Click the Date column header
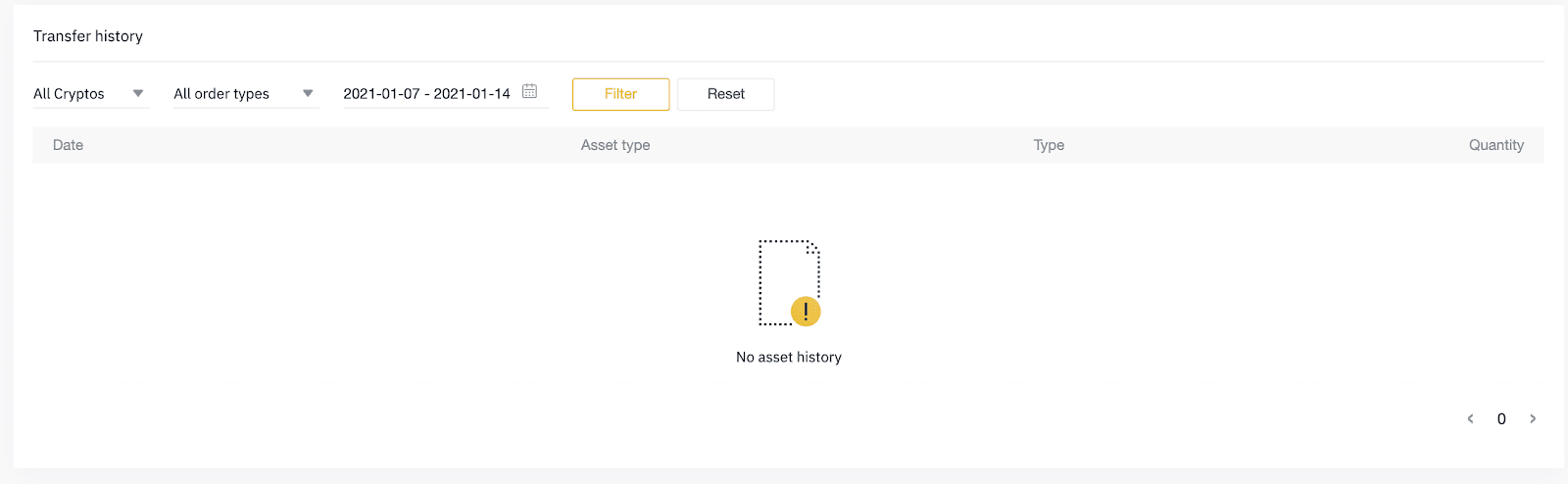The width and height of the screenshot is (1568, 484). pyautogui.click(x=68, y=145)
